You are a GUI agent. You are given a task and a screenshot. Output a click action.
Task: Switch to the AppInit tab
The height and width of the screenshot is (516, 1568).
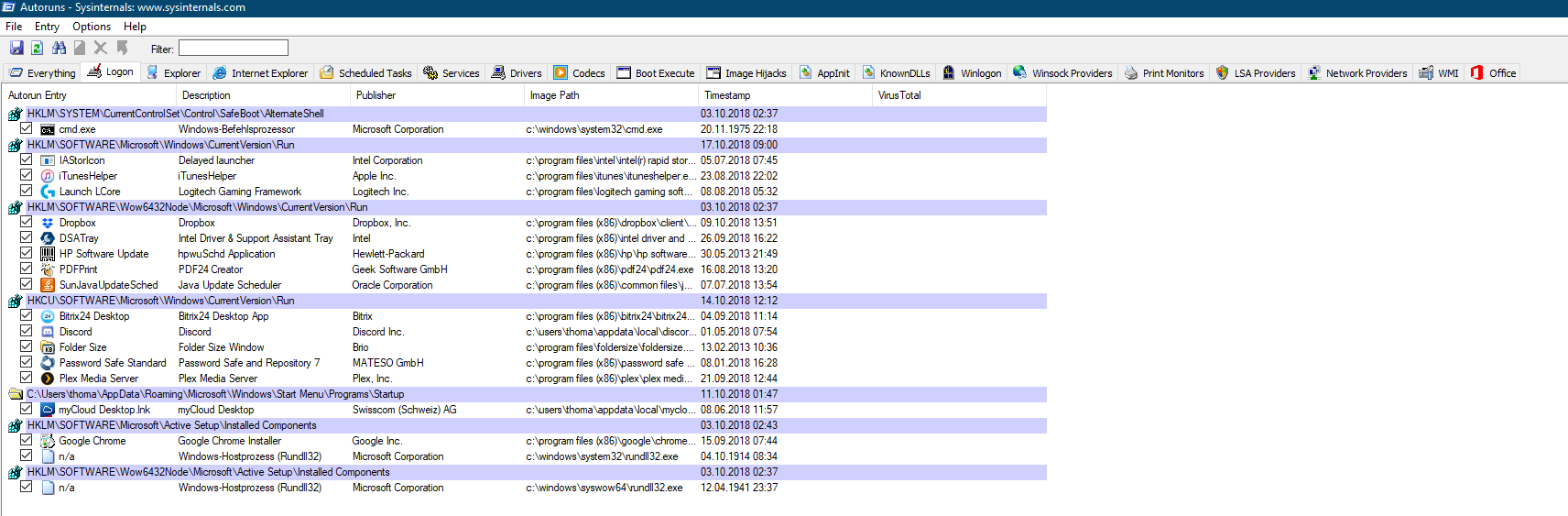point(824,73)
